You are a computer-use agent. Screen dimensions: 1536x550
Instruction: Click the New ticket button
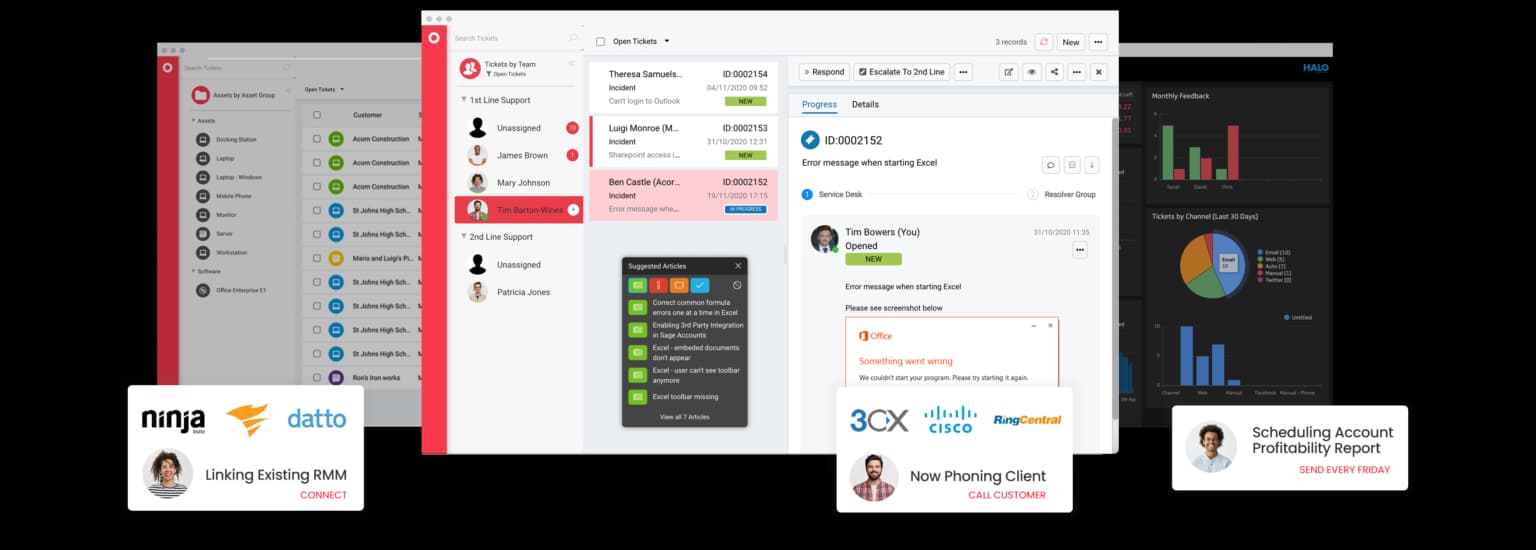coord(1071,42)
